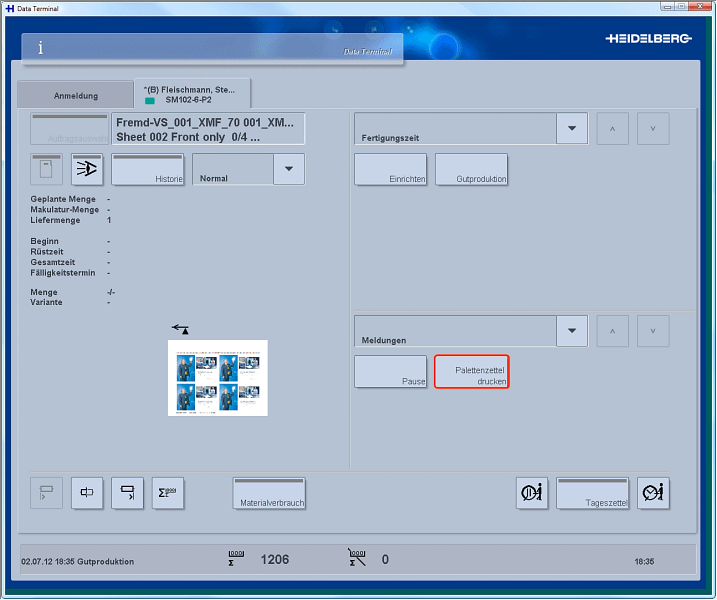The image size is (717, 600).
Task: Expand the Fertigungszeit dropdown
Action: click(571, 129)
